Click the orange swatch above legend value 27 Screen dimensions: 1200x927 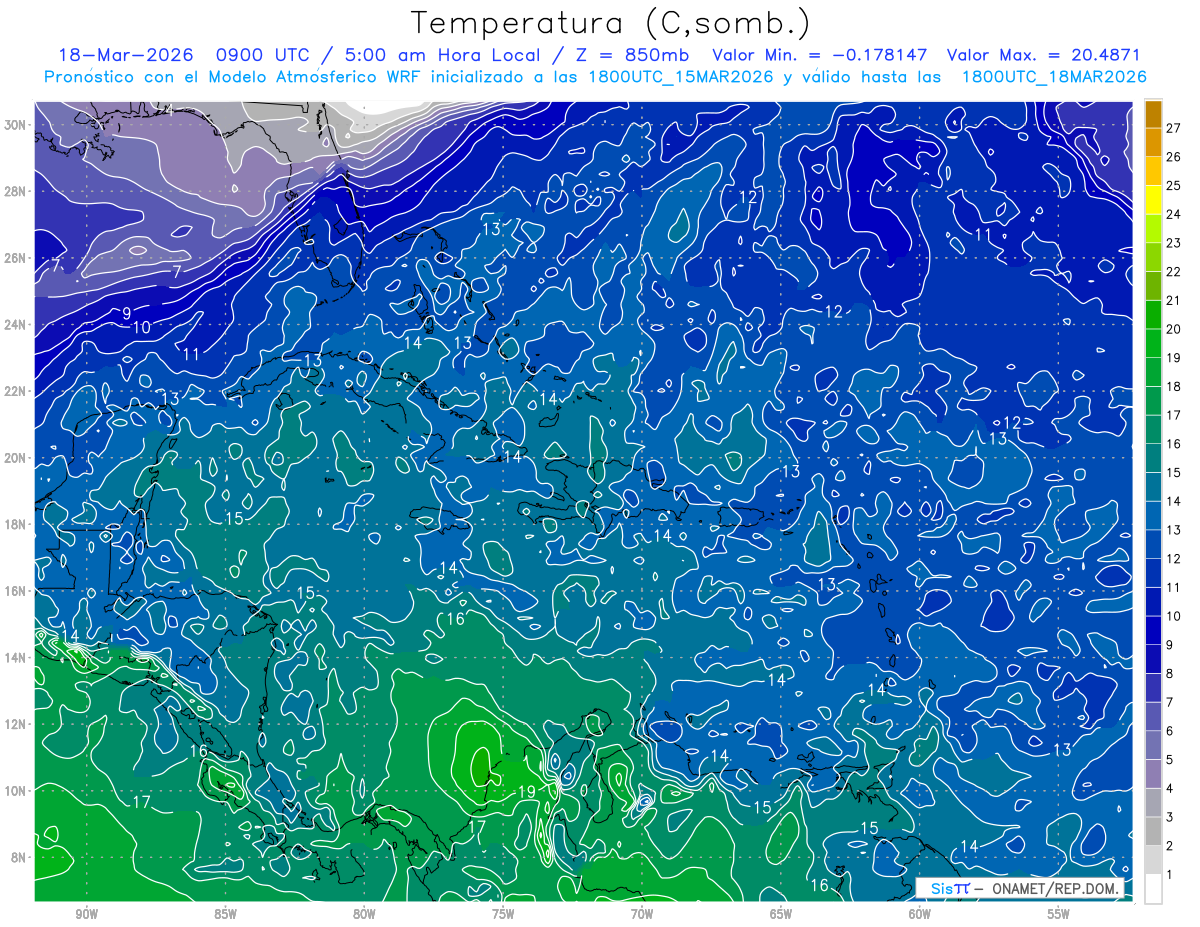click(1153, 113)
